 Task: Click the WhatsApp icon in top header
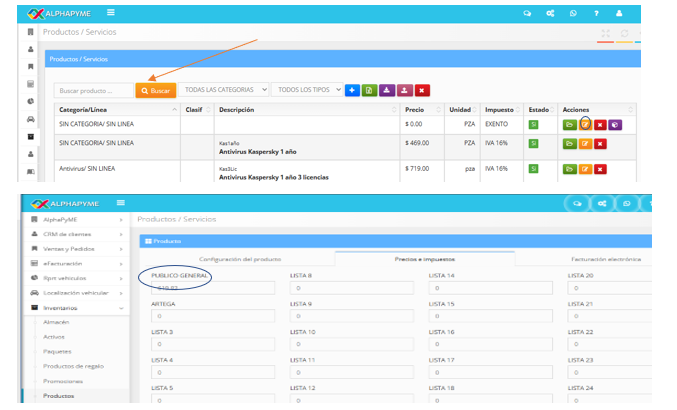tap(573, 13)
